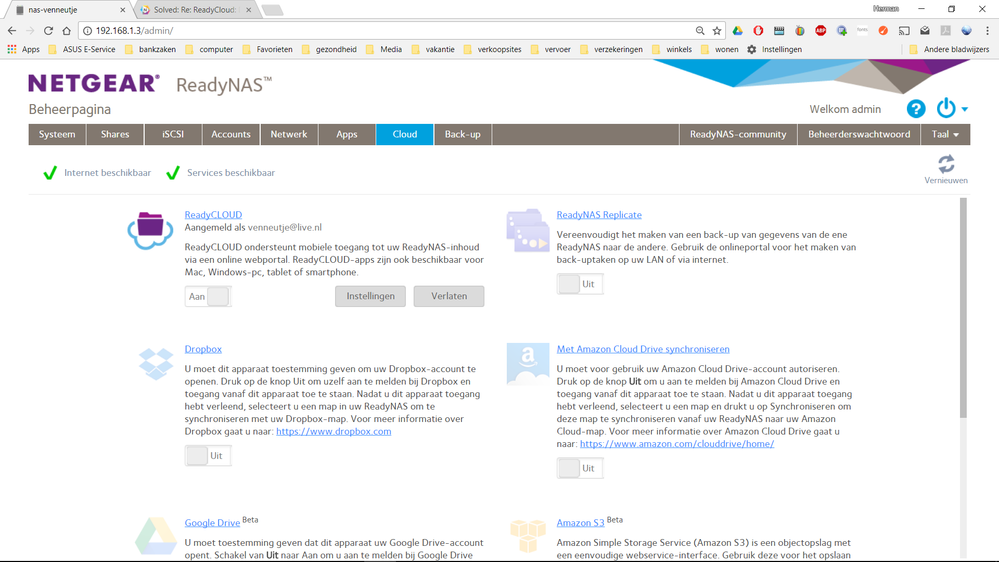Click the ReadyNAS Replicate icon

tap(528, 230)
